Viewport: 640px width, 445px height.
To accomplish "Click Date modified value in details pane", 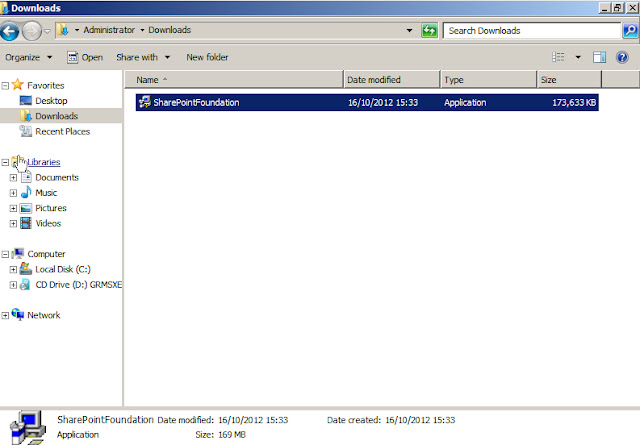I will 253,420.
